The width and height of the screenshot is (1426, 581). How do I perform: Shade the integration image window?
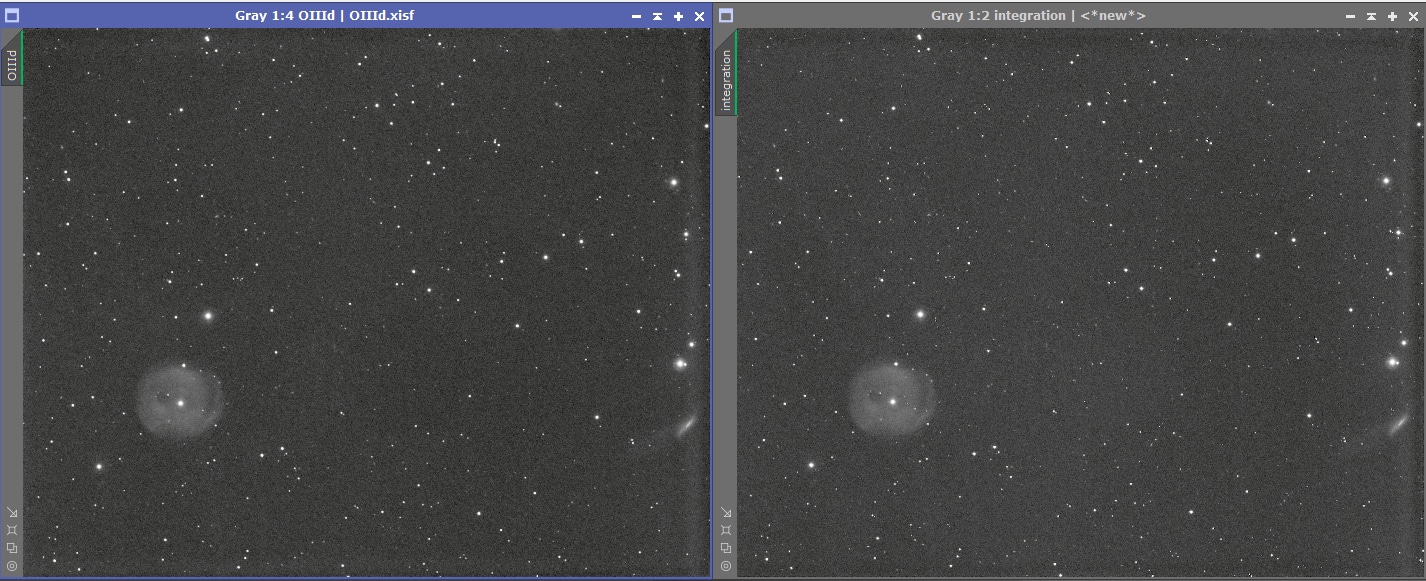tap(1371, 16)
